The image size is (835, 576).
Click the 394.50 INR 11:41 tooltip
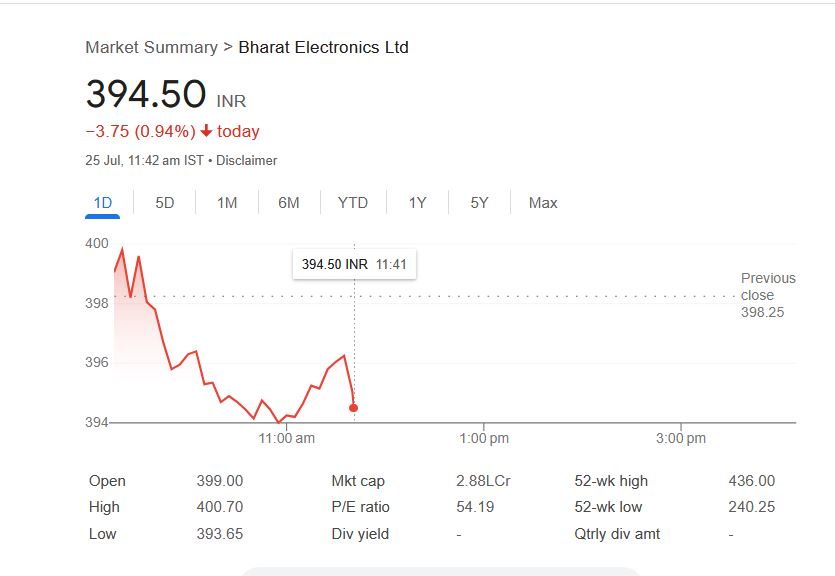click(354, 264)
